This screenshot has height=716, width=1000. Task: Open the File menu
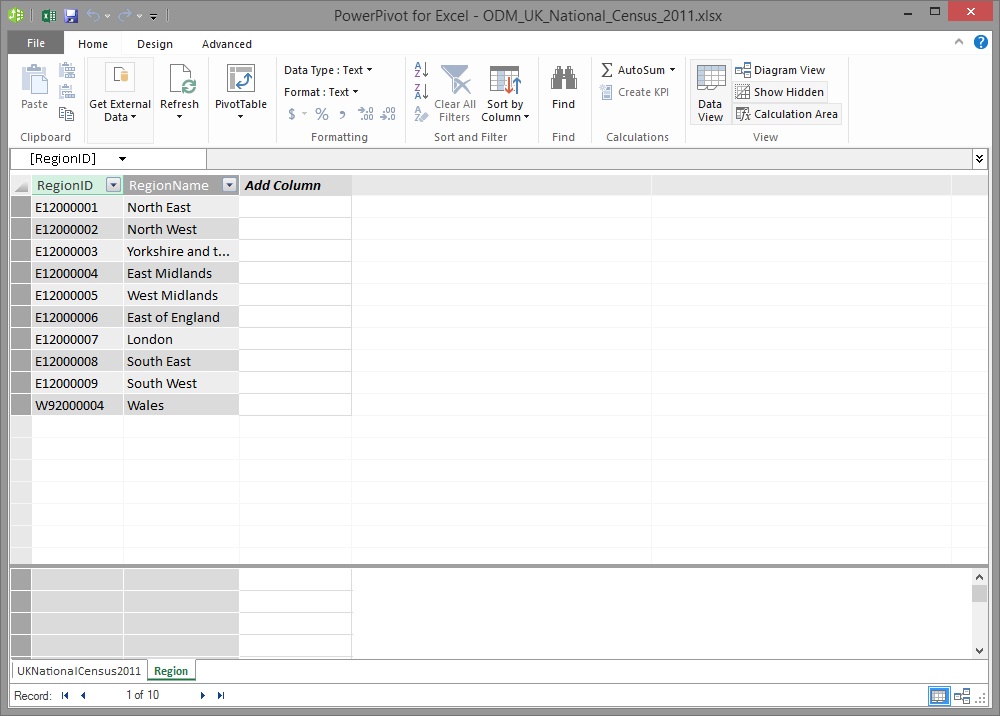[x=36, y=43]
